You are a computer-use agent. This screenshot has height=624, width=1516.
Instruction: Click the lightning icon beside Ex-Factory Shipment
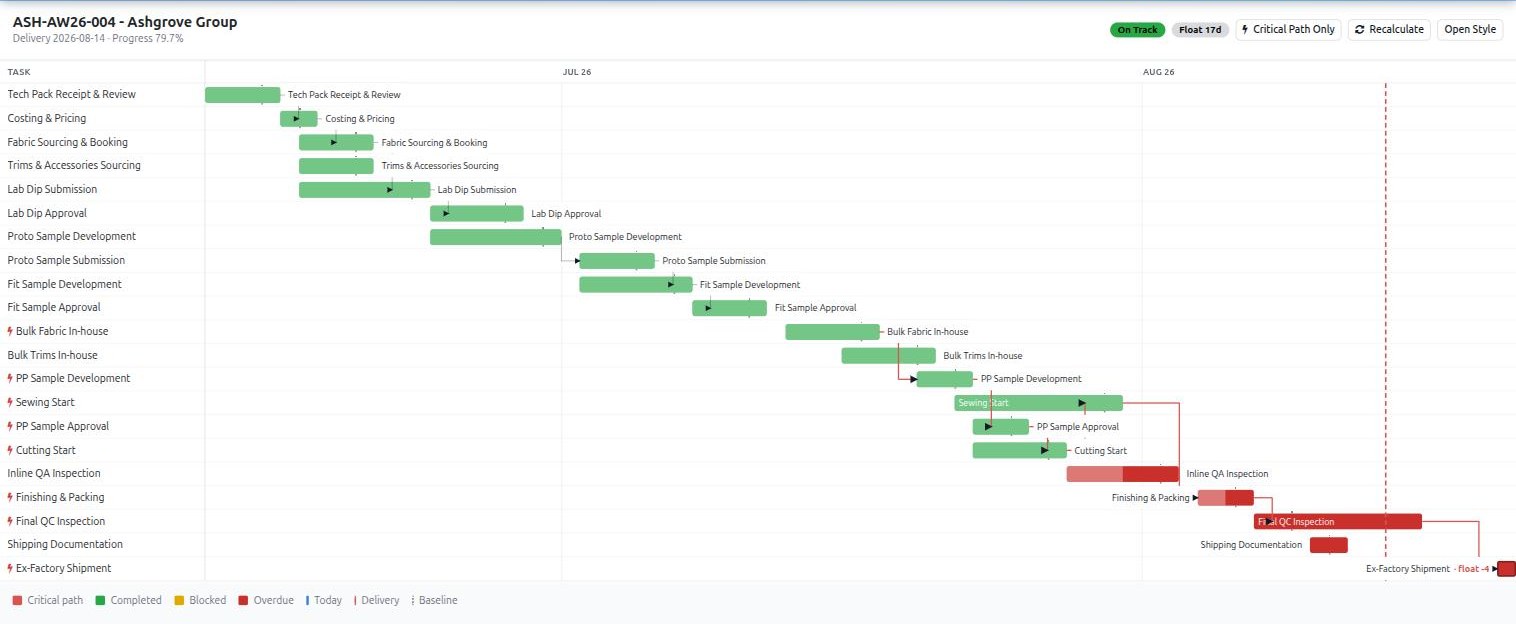click(x=10, y=568)
